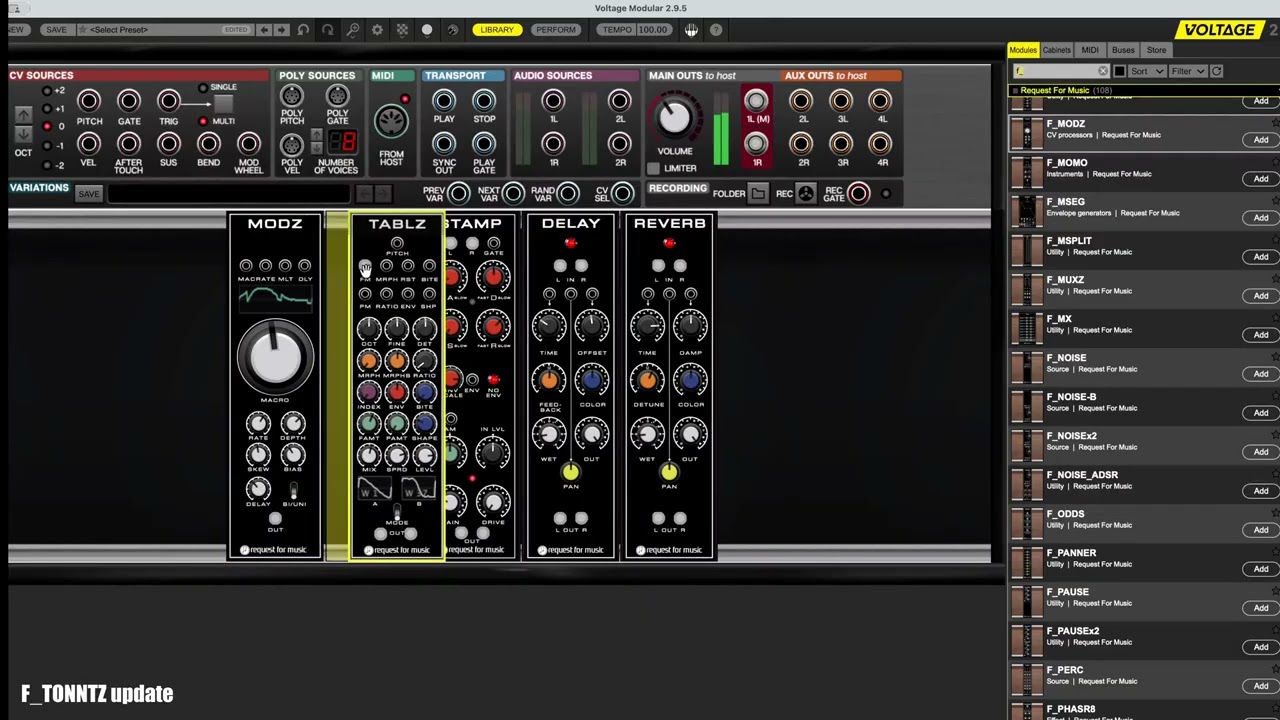Select the SINGLE trigger mode
Screen dimensions: 1280x720
pyautogui.click(x=203, y=88)
